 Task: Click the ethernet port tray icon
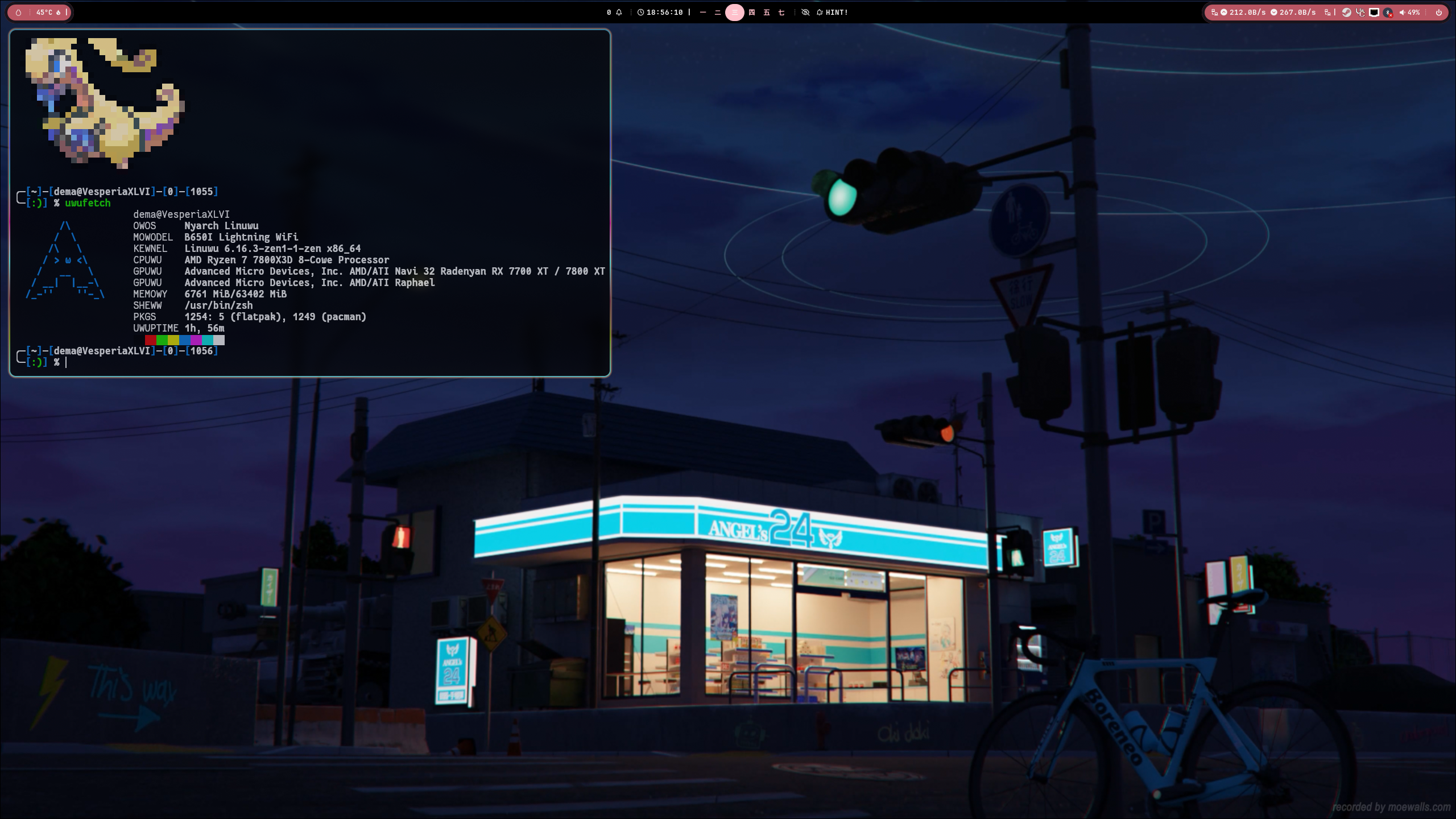(1374, 13)
